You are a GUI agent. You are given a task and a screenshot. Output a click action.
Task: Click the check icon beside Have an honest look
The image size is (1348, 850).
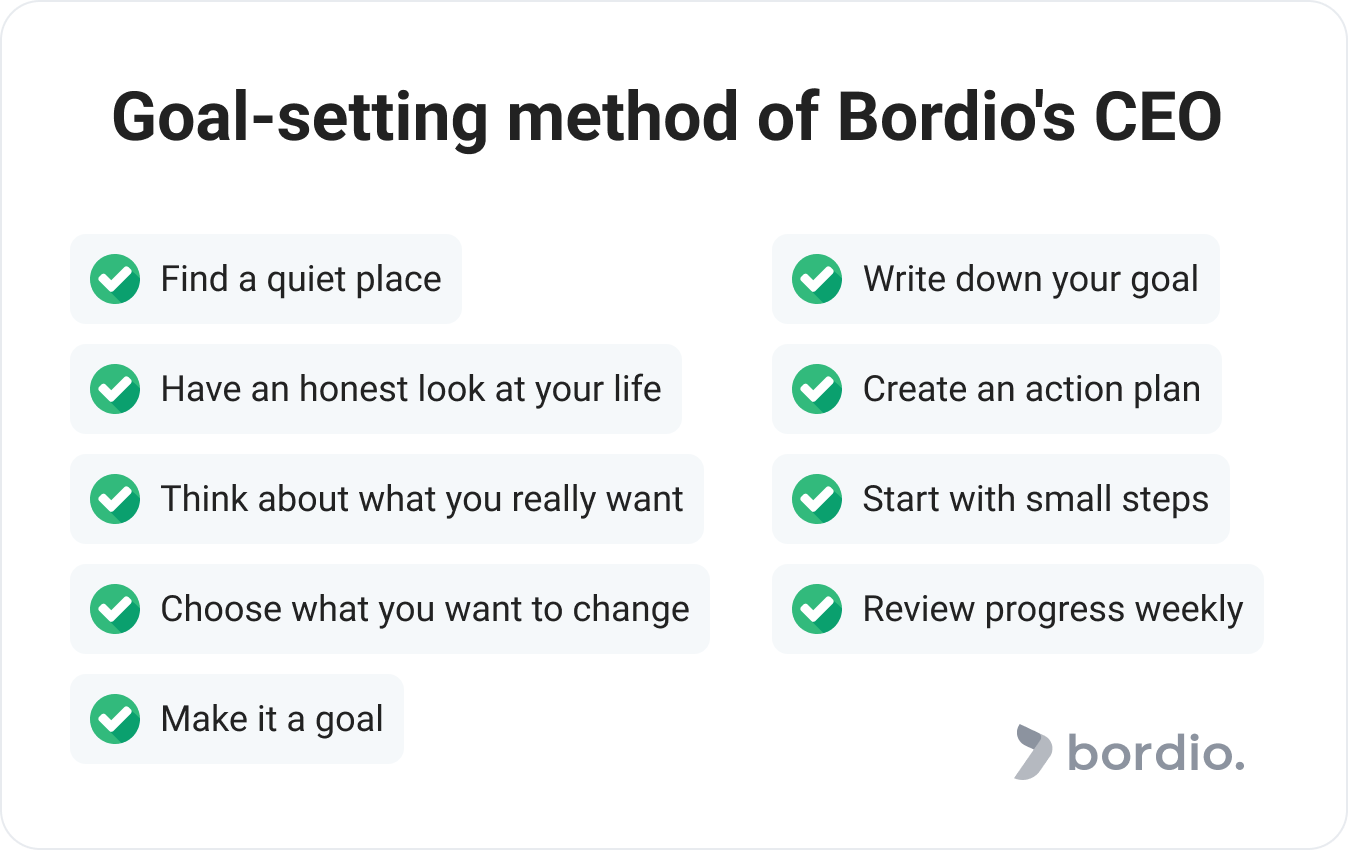(x=115, y=389)
